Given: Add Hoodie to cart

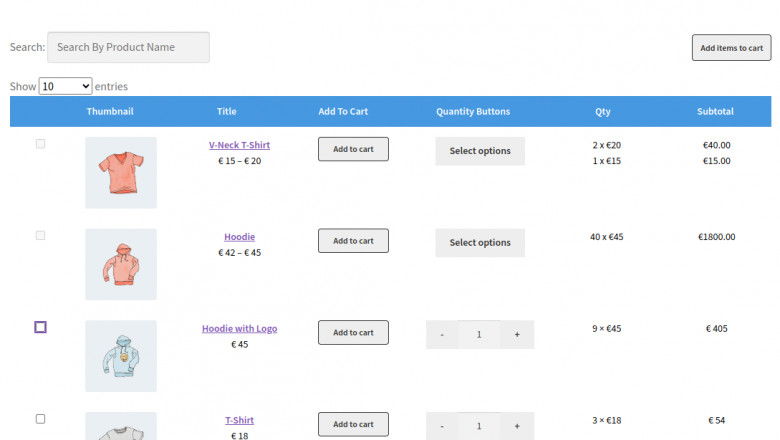Looking at the screenshot, I should tap(353, 241).
